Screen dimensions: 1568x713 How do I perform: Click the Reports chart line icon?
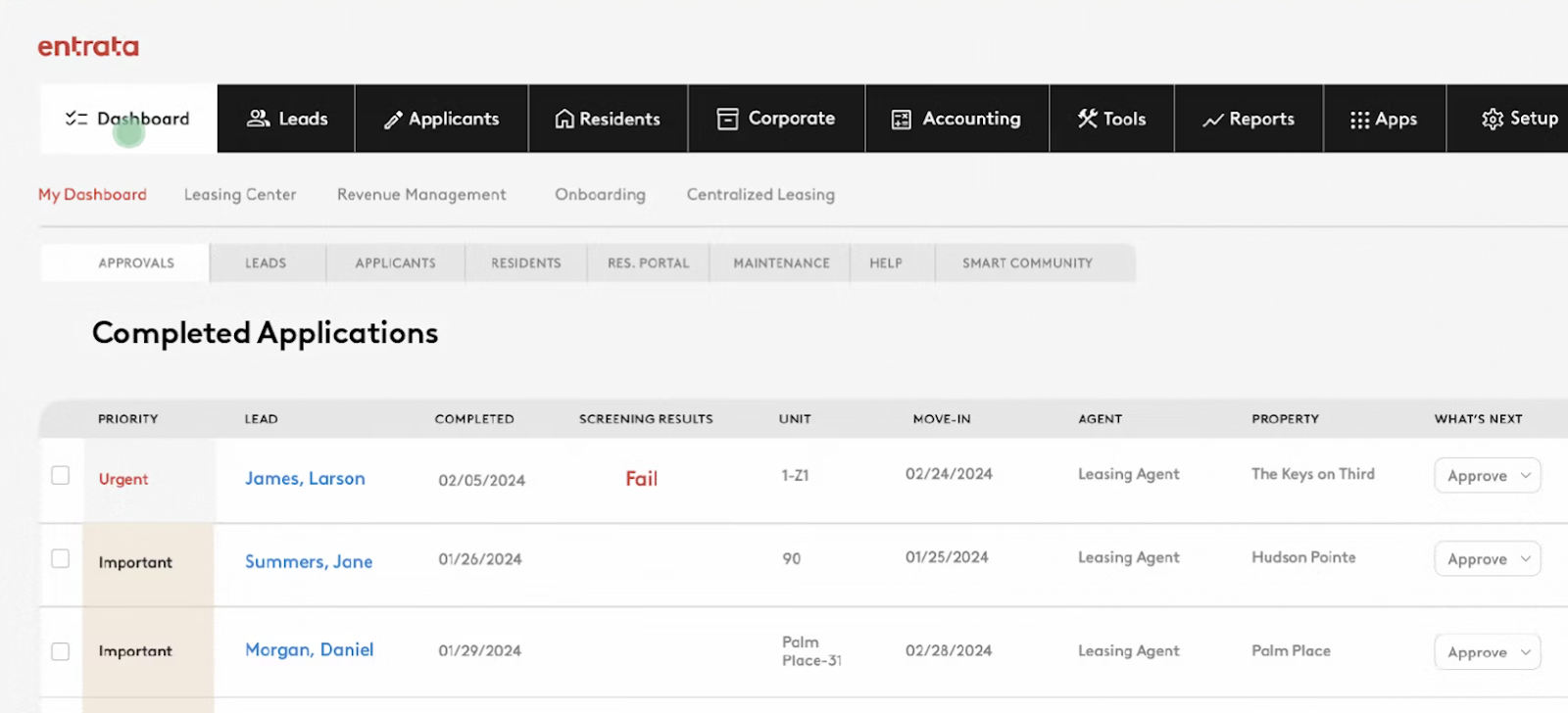1213,119
